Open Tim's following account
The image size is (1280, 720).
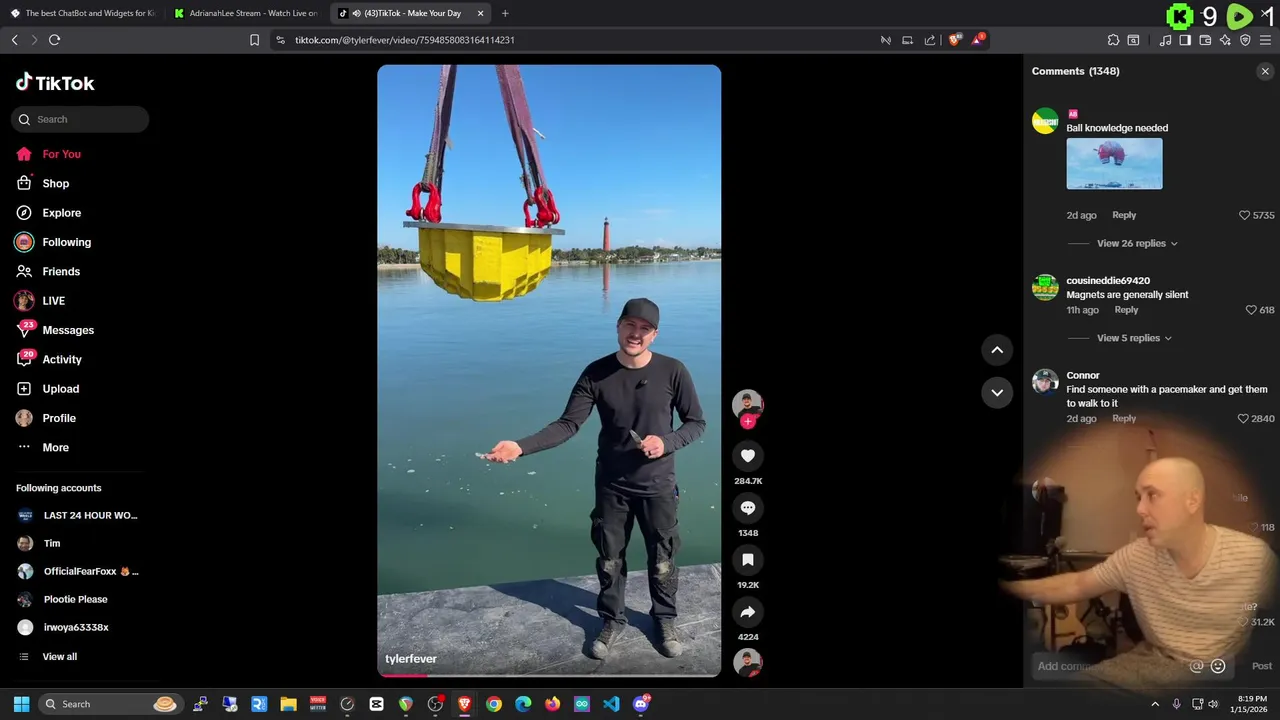52,543
